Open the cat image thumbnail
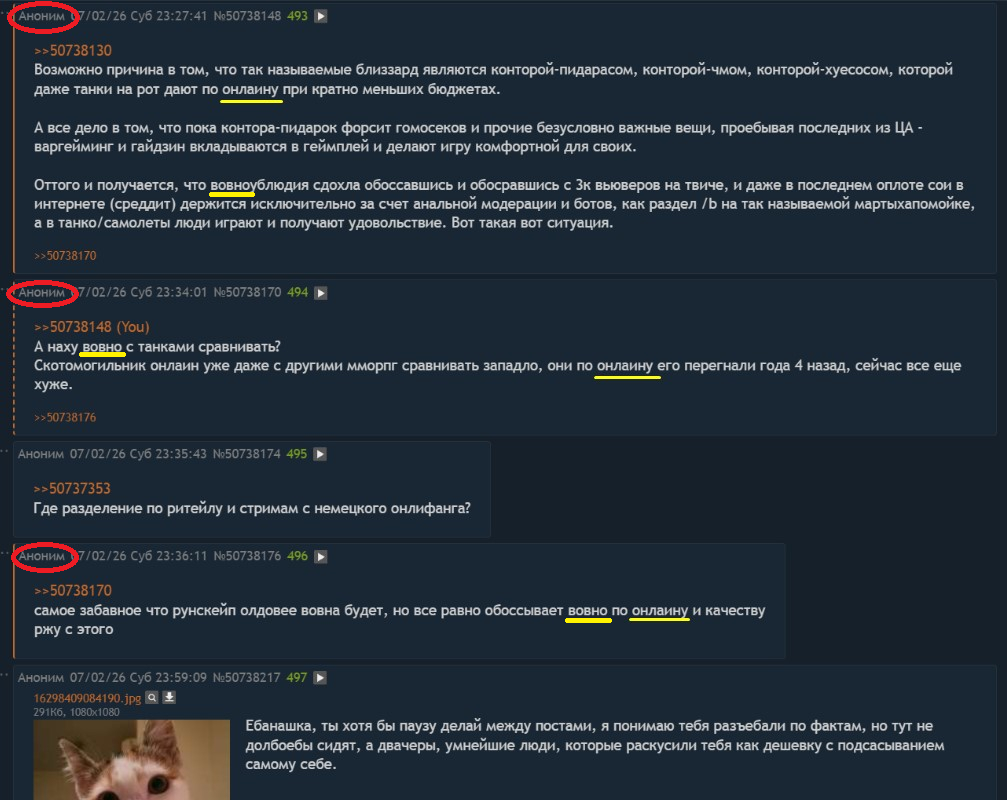The width and height of the screenshot is (1007, 800). pos(132,760)
